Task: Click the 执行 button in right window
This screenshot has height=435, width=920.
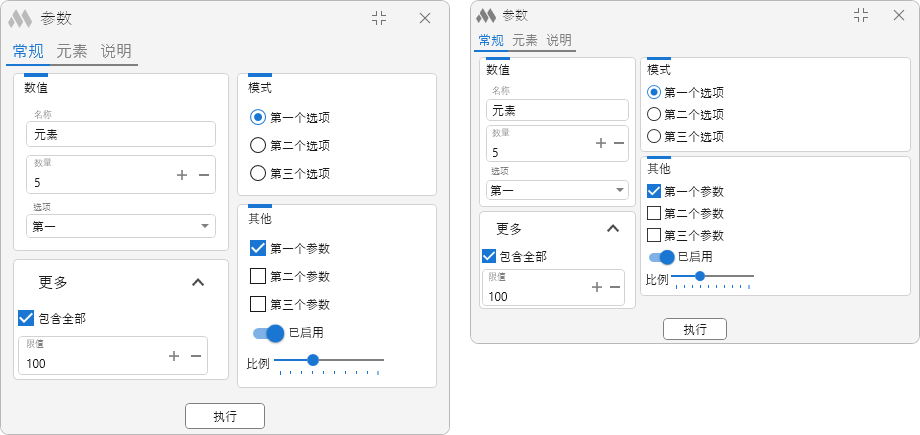Action: pyautogui.click(x=695, y=329)
